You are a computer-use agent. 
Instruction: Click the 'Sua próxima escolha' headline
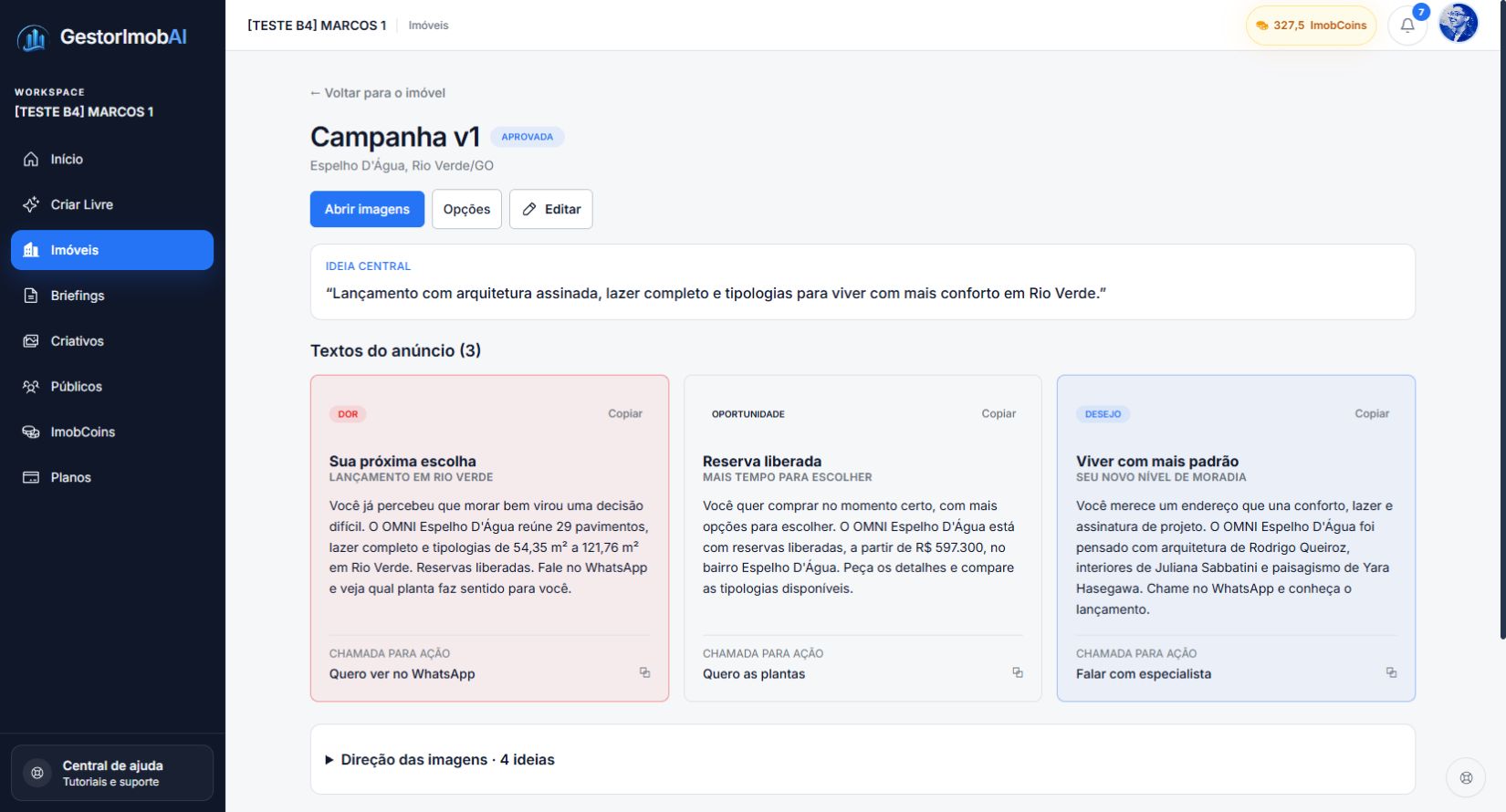[403, 461]
